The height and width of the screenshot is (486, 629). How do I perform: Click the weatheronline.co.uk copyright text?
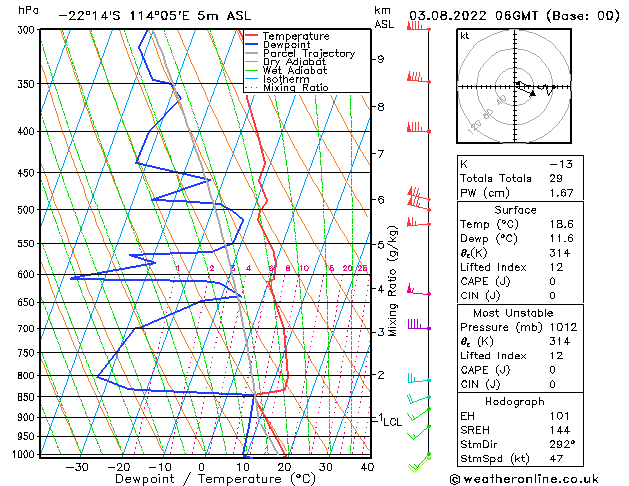tap(524, 479)
